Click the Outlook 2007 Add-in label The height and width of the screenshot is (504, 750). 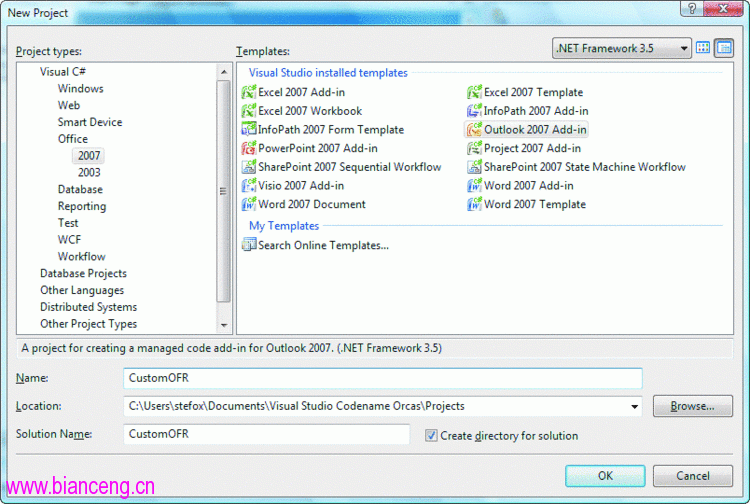tap(535, 130)
